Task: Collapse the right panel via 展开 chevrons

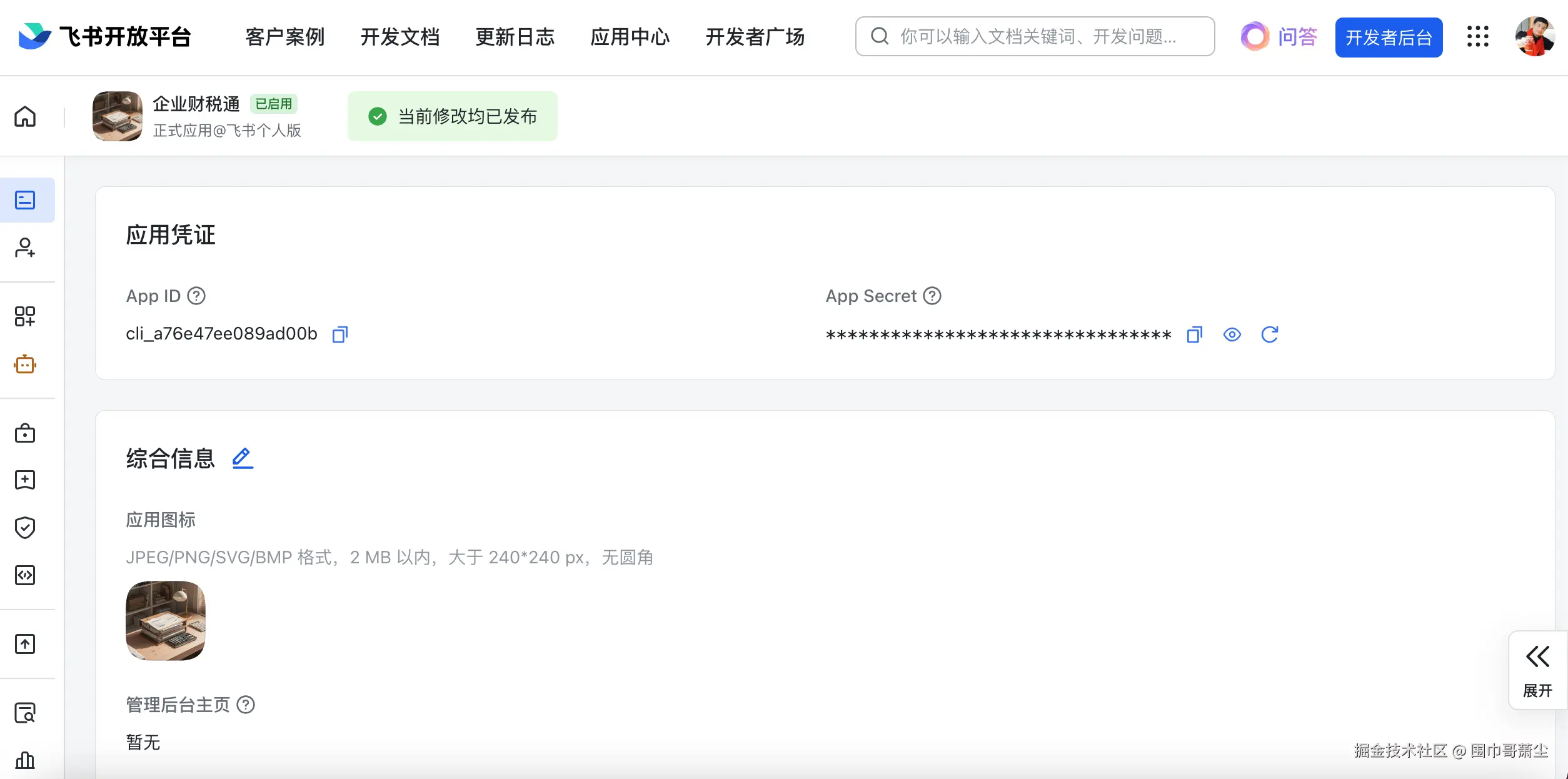Action: click(1537, 656)
